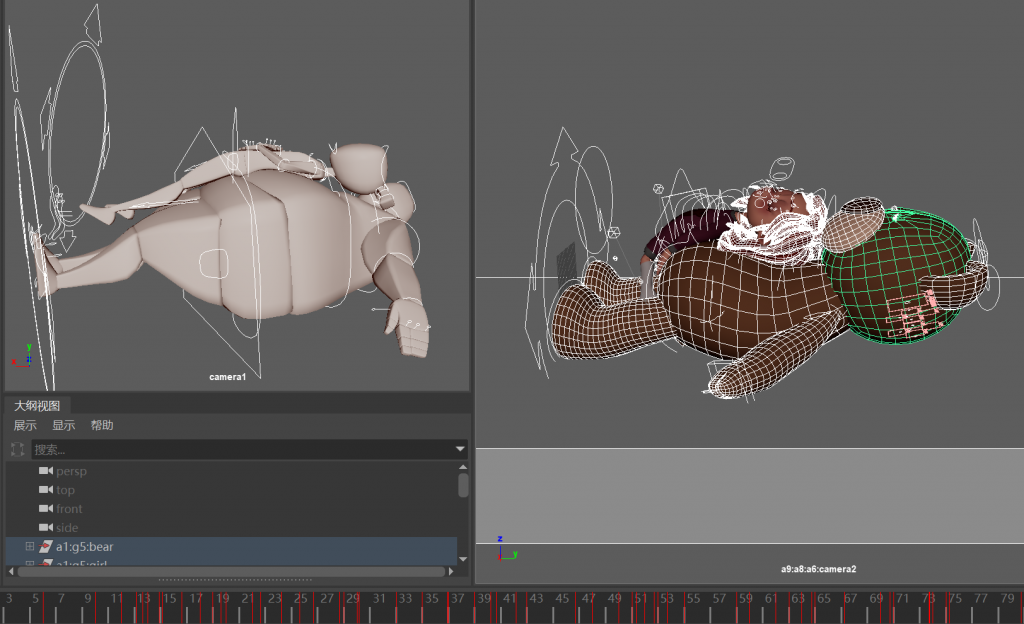The width and height of the screenshot is (1024, 624).
Task: Open the search field dropdown arrow
Action: [460, 450]
